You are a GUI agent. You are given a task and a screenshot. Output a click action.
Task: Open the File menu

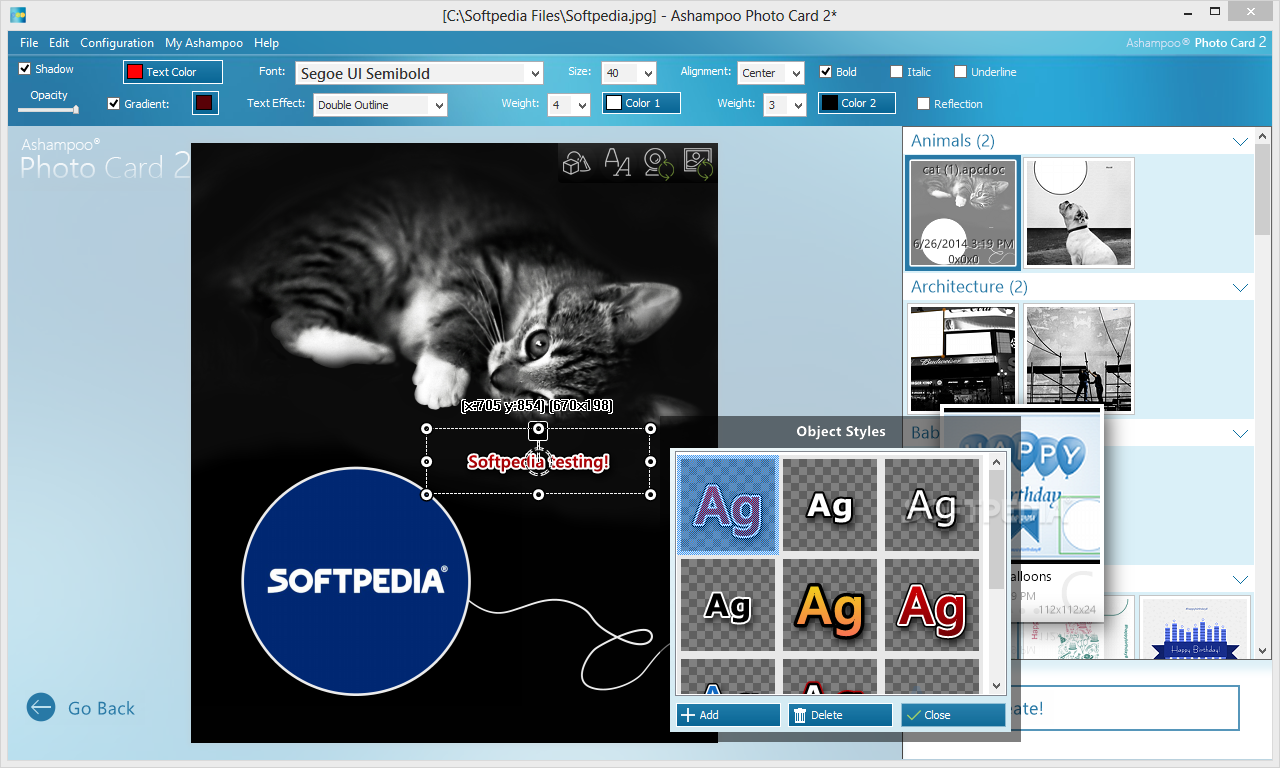[x=29, y=43]
